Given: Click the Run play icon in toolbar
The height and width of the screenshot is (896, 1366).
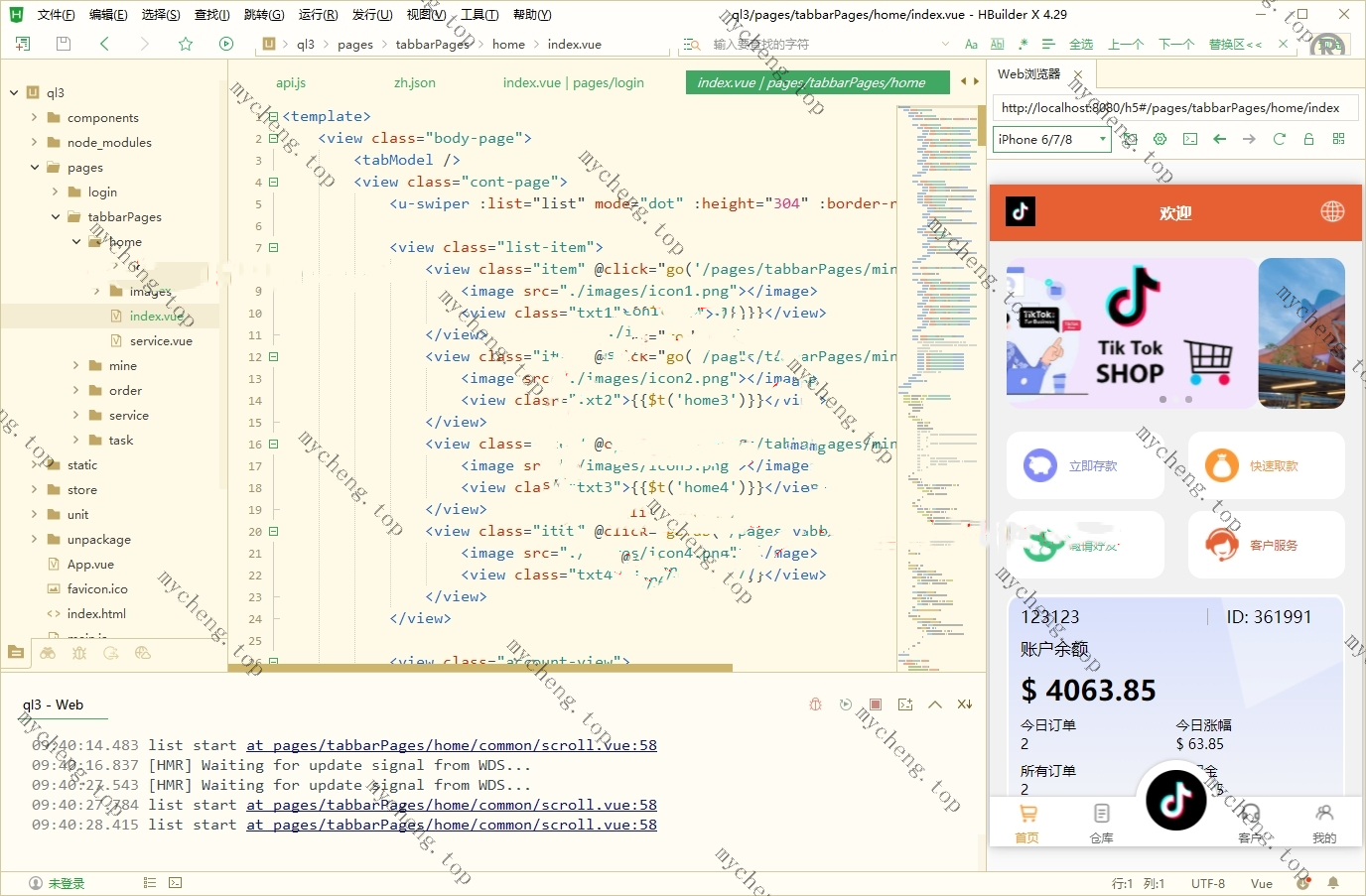Looking at the screenshot, I should click(x=226, y=44).
